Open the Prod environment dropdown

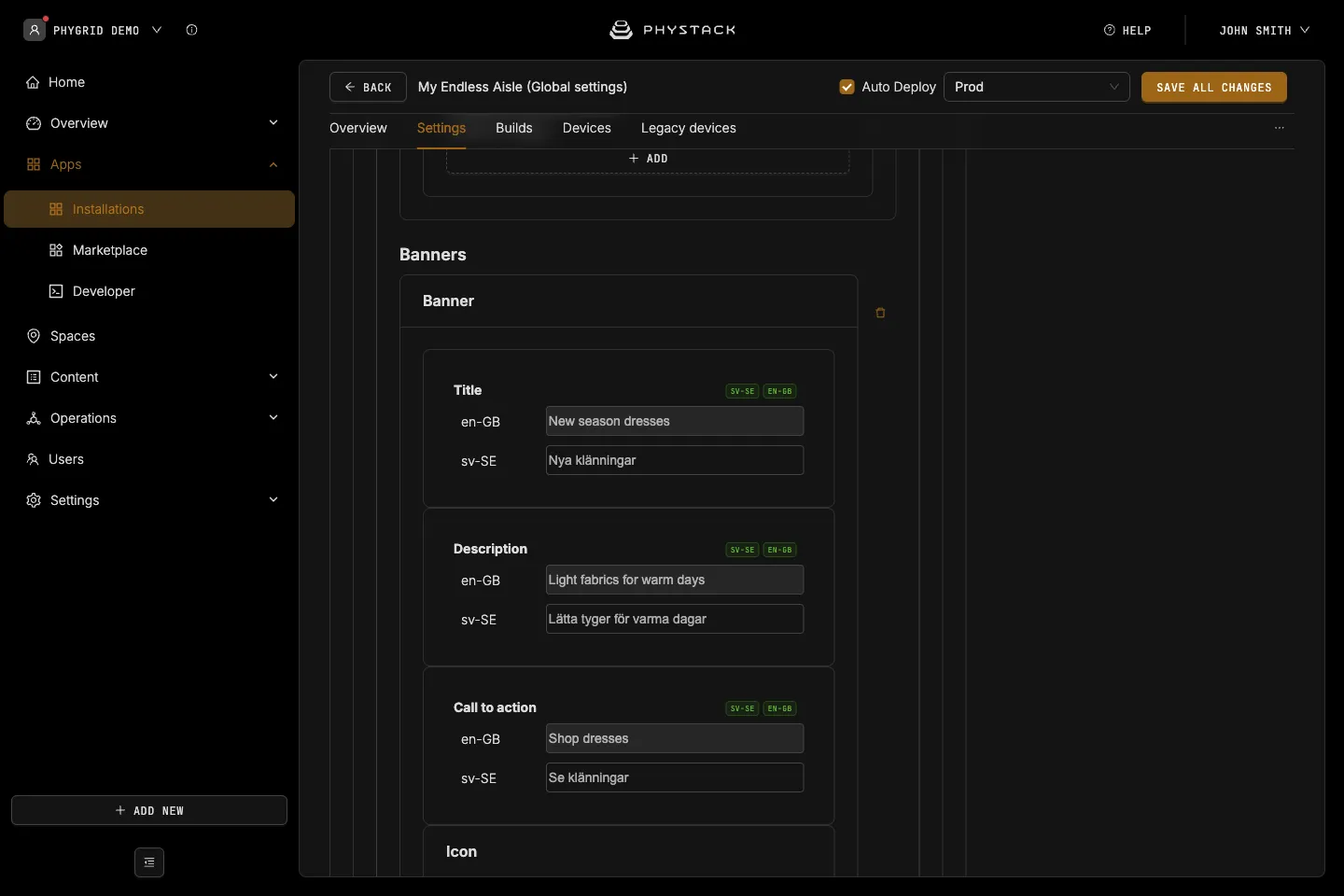pos(1037,87)
